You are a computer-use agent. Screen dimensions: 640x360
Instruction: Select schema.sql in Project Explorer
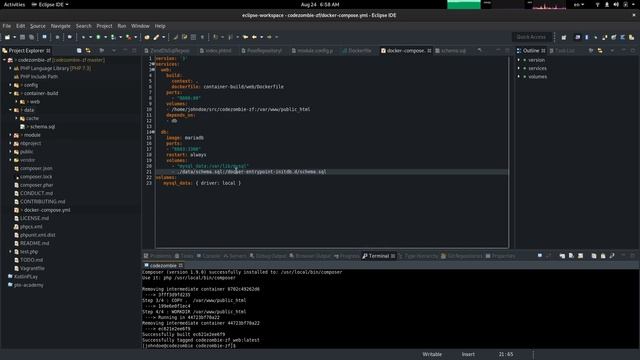(x=42, y=127)
